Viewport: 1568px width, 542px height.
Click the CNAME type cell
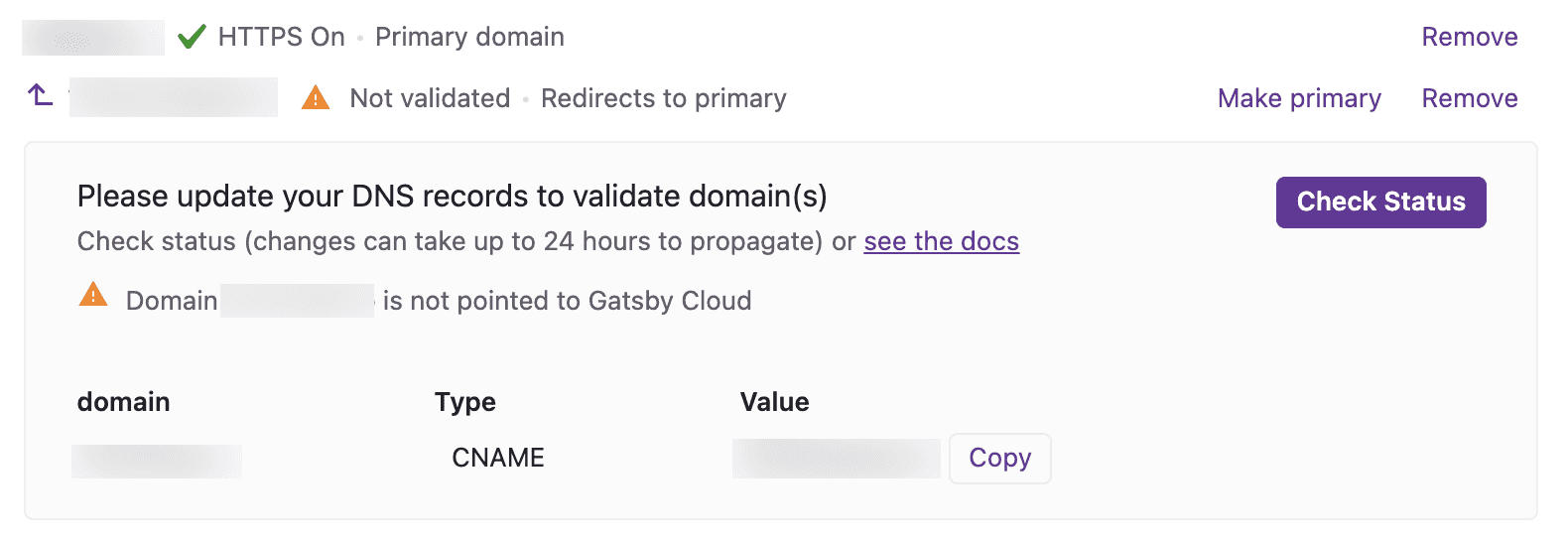tap(498, 458)
